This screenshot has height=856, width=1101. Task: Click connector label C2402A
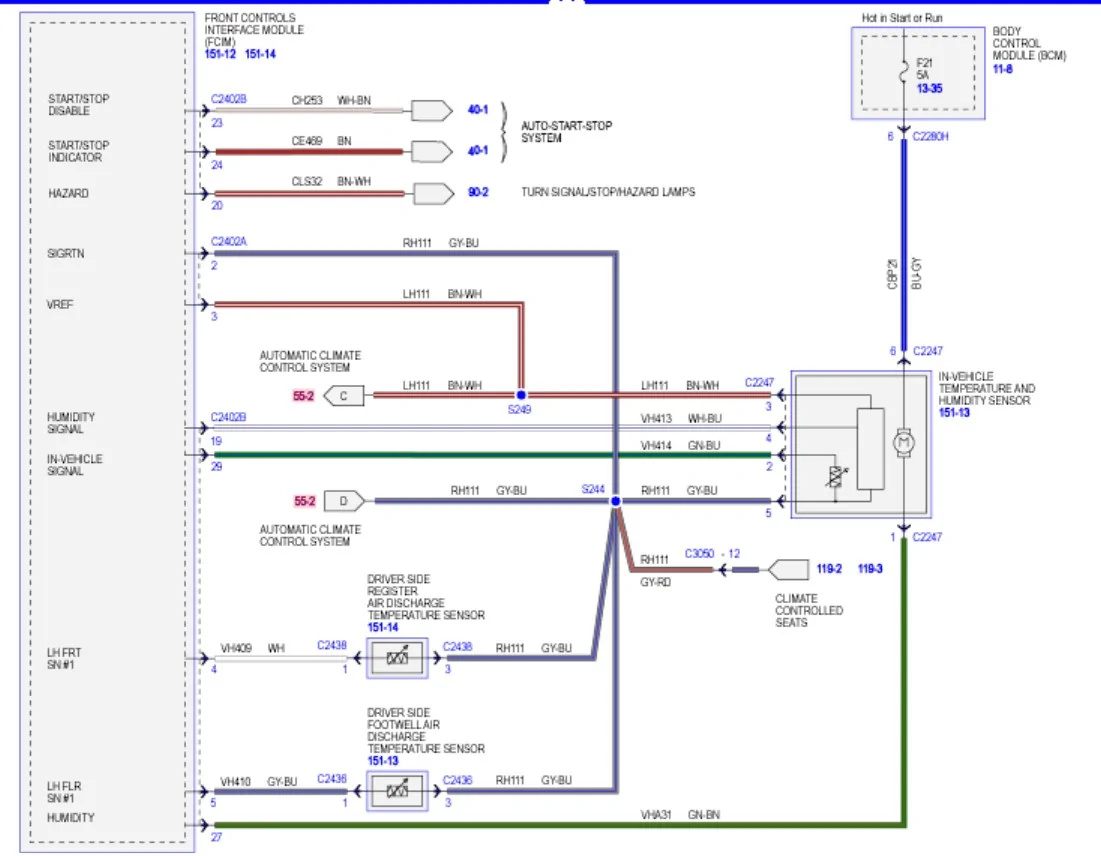pyautogui.click(x=229, y=242)
